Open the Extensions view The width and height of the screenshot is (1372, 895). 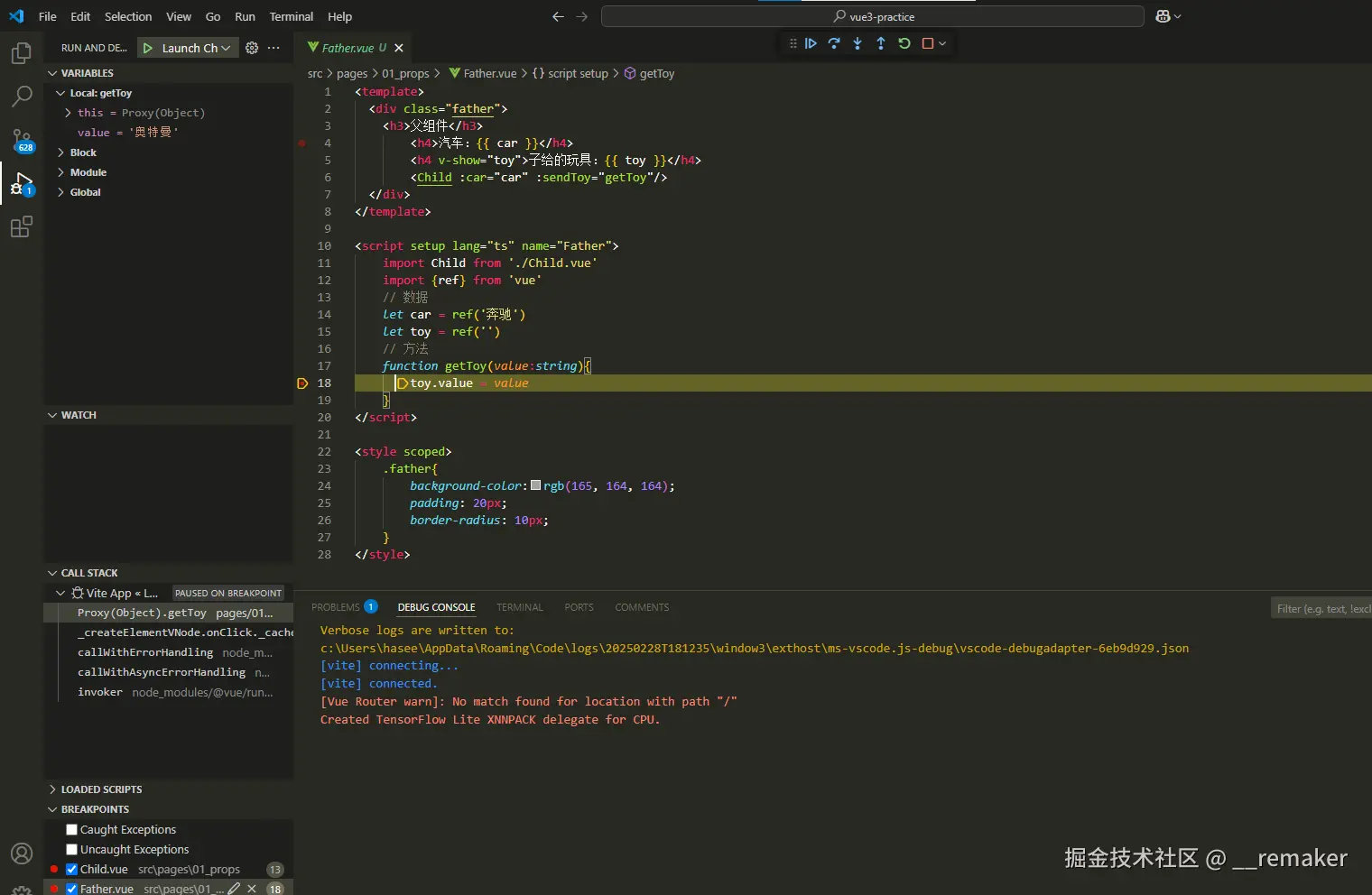(22, 226)
